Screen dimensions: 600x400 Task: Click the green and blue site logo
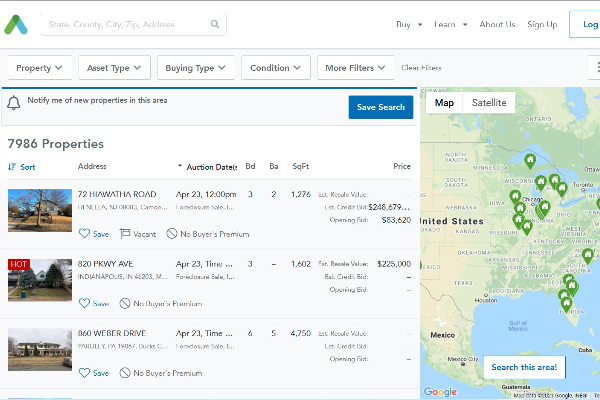(16, 25)
